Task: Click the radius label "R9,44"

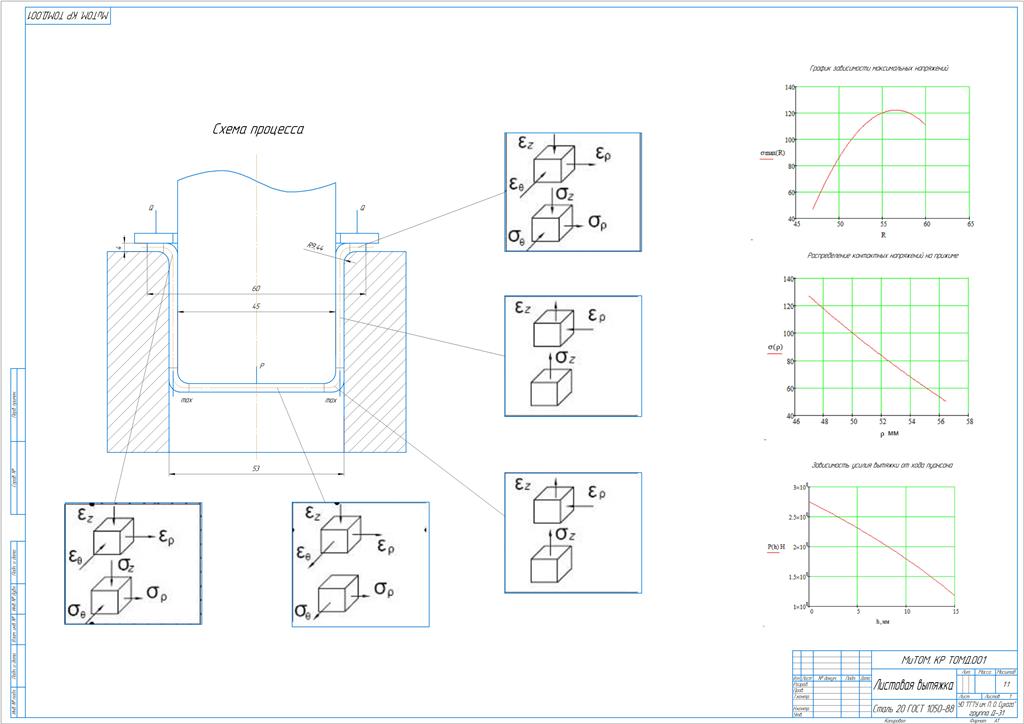Action: [315, 246]
